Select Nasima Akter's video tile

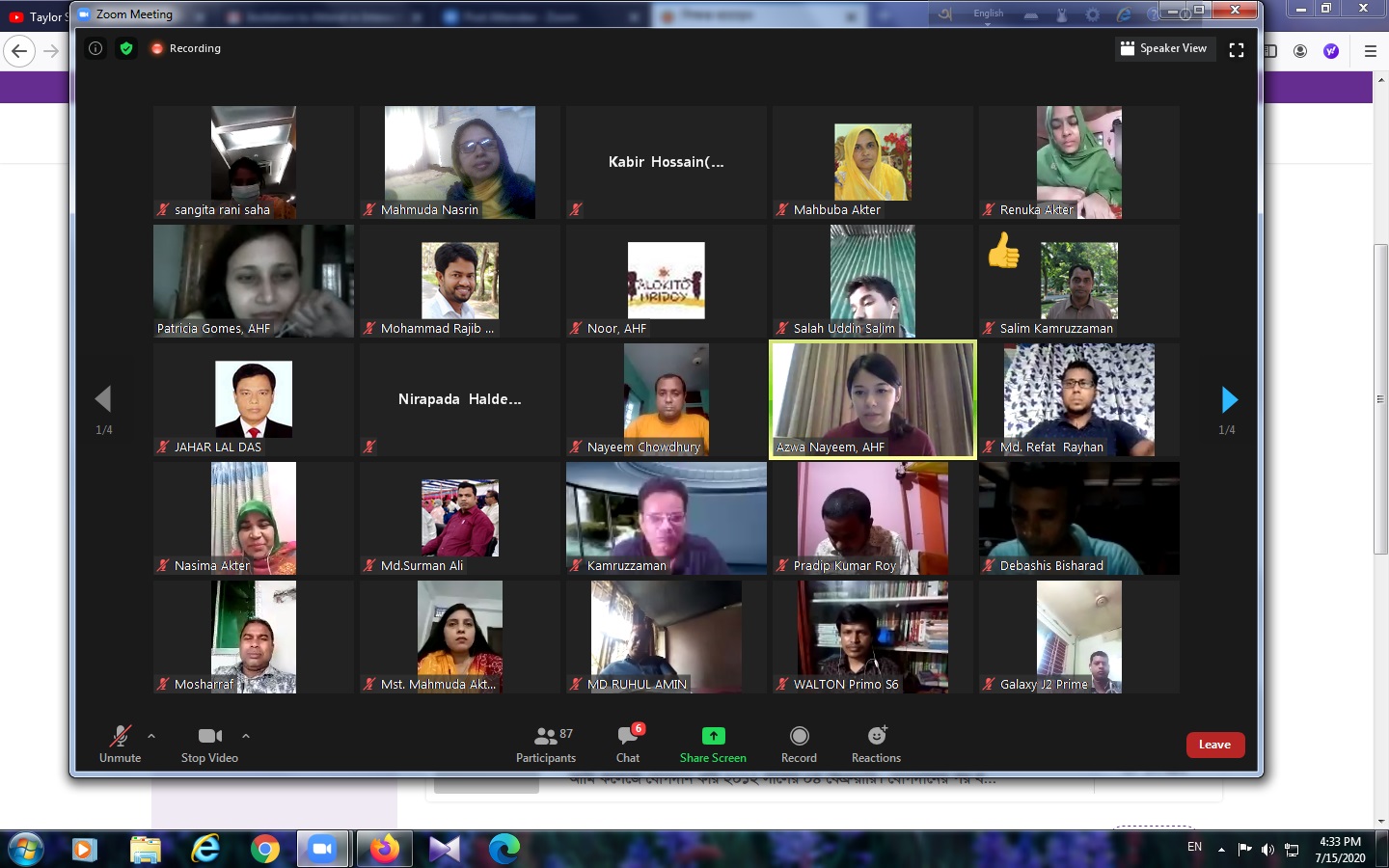tap(254, 518)
